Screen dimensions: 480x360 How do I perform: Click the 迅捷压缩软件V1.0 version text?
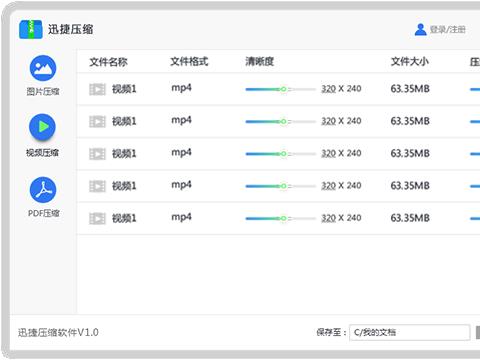tap(58, 332)
